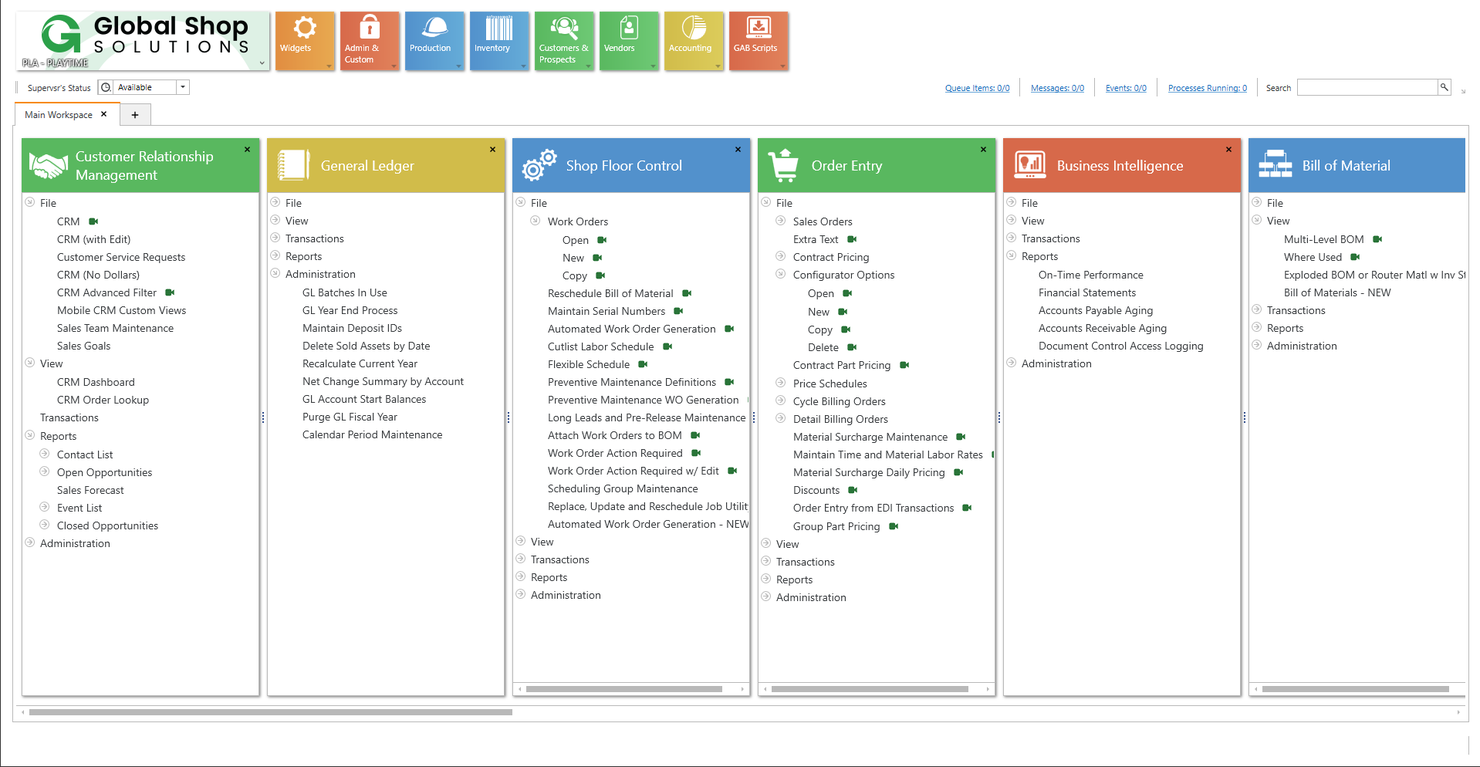Open the Queue Items link

[x=977, y=88]
